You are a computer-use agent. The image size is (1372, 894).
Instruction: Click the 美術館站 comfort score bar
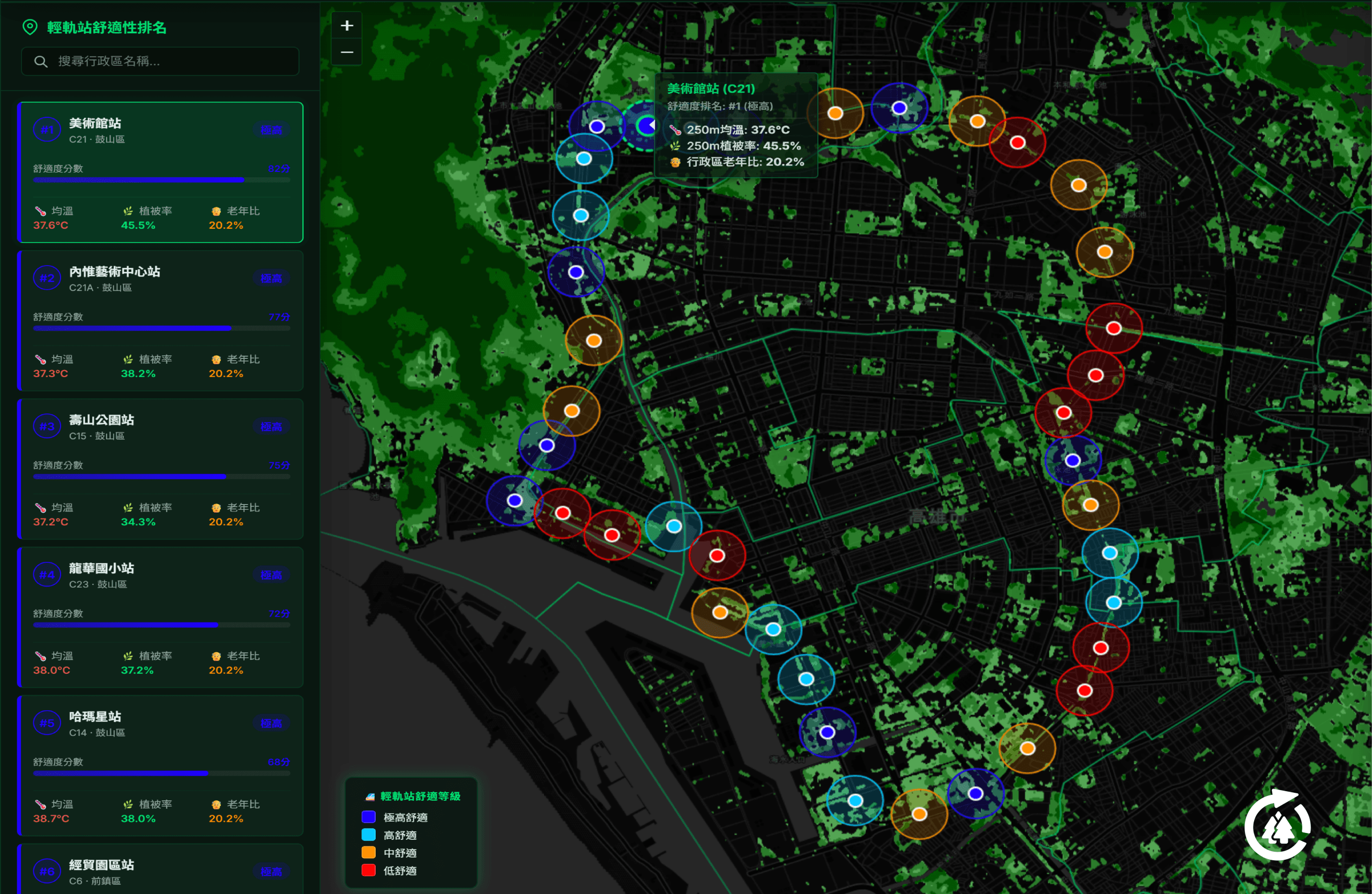161,181
